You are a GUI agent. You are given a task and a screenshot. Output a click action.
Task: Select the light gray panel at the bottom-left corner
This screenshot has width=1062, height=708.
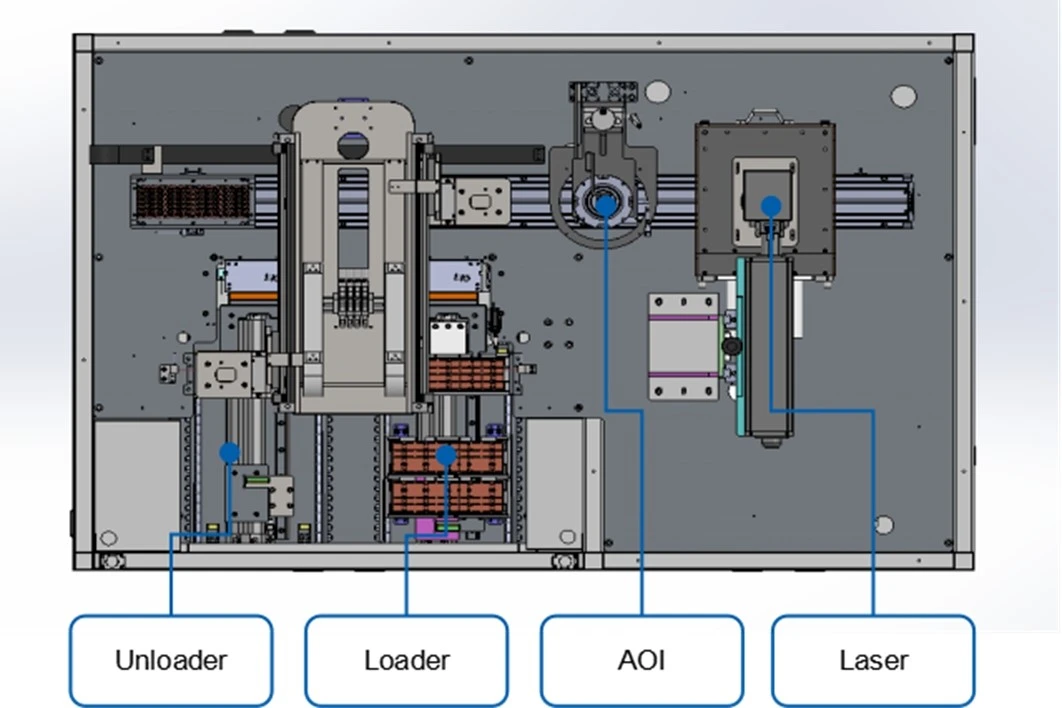137,485
